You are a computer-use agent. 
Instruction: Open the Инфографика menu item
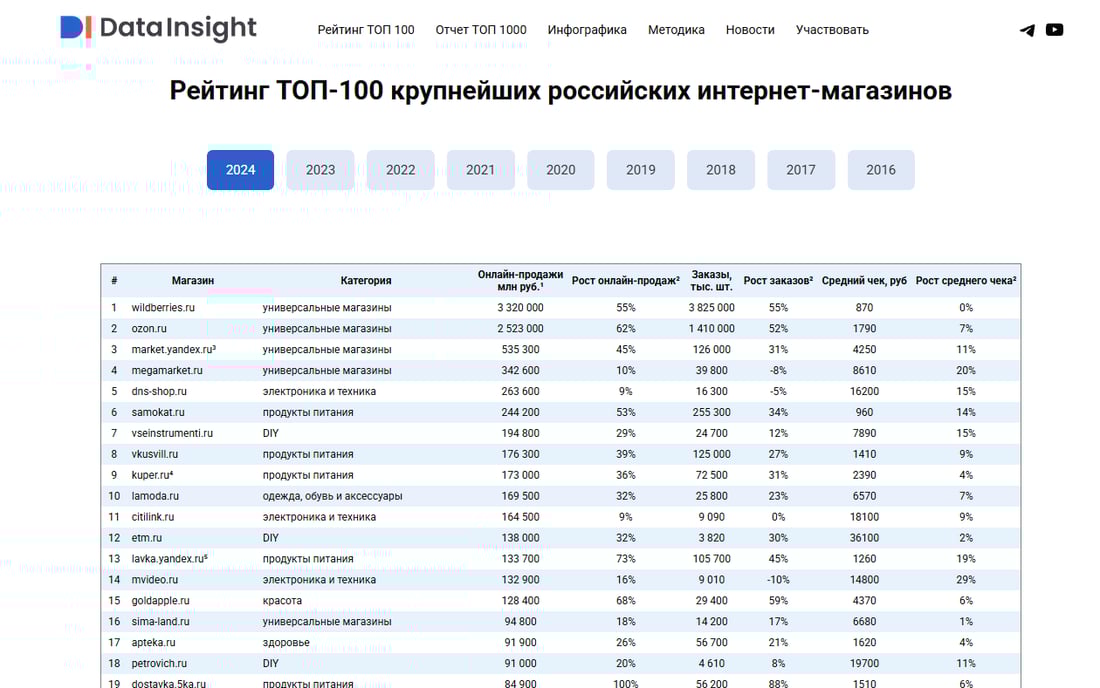coord(587,30)
